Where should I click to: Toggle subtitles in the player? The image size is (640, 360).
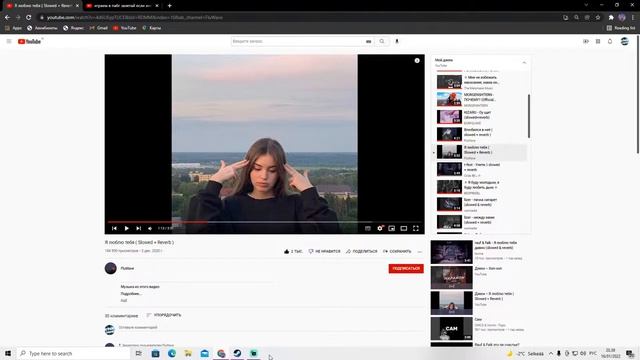tap(367, 228)
